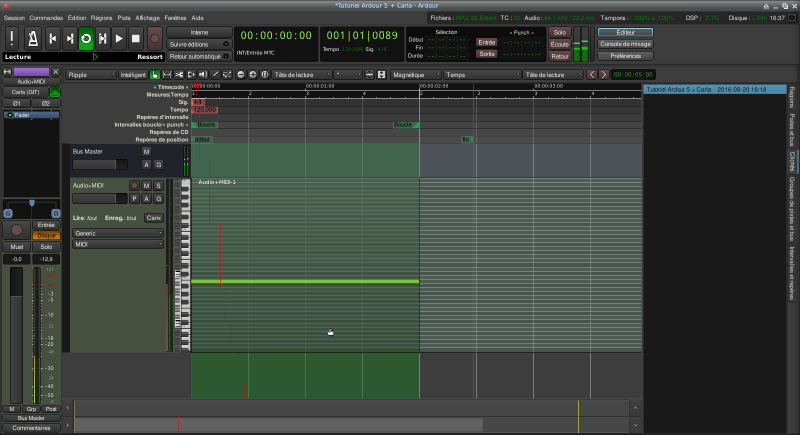
Task: Toggle Suivre éditions option
Action: coord(199,44)
